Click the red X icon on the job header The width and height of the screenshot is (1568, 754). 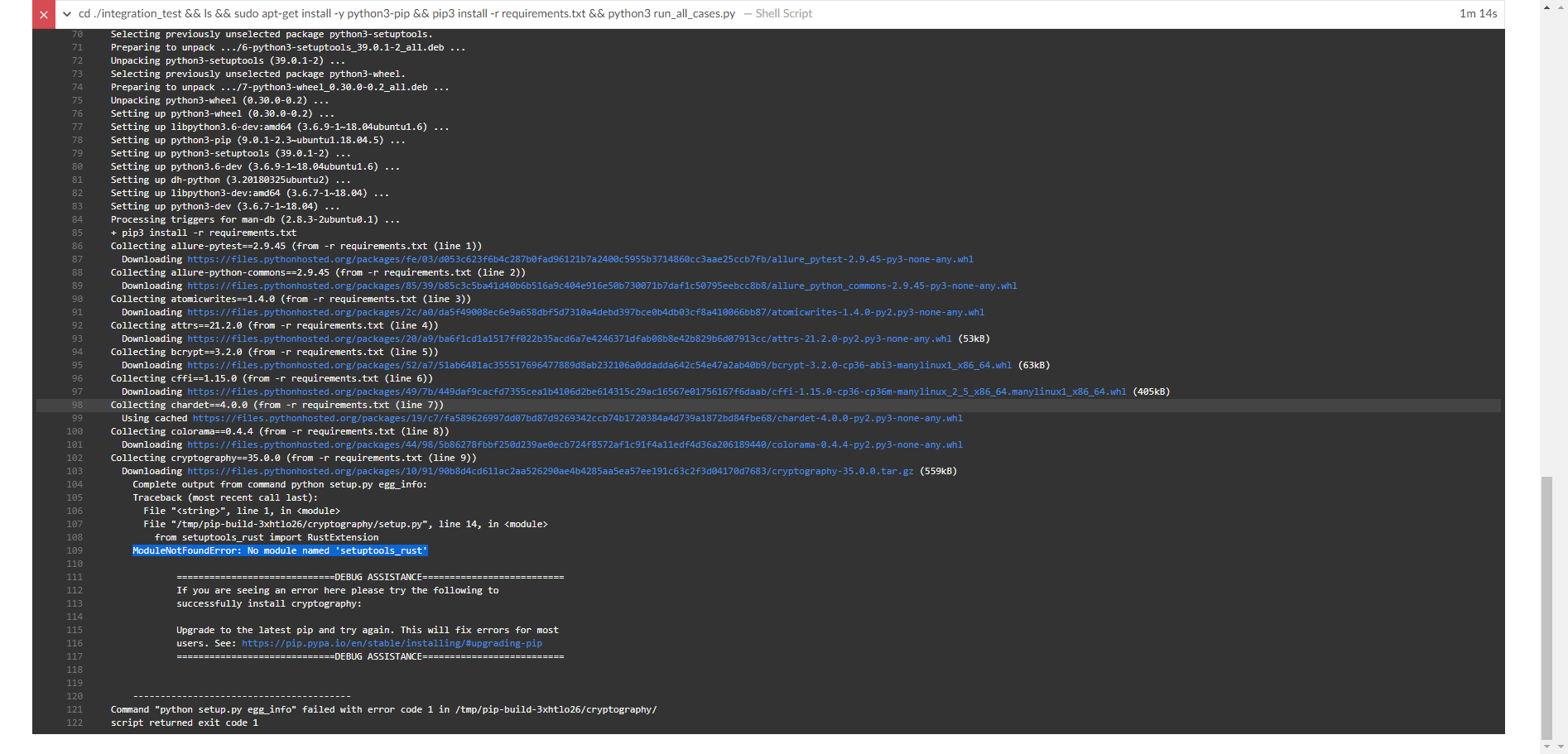point(42,13)
